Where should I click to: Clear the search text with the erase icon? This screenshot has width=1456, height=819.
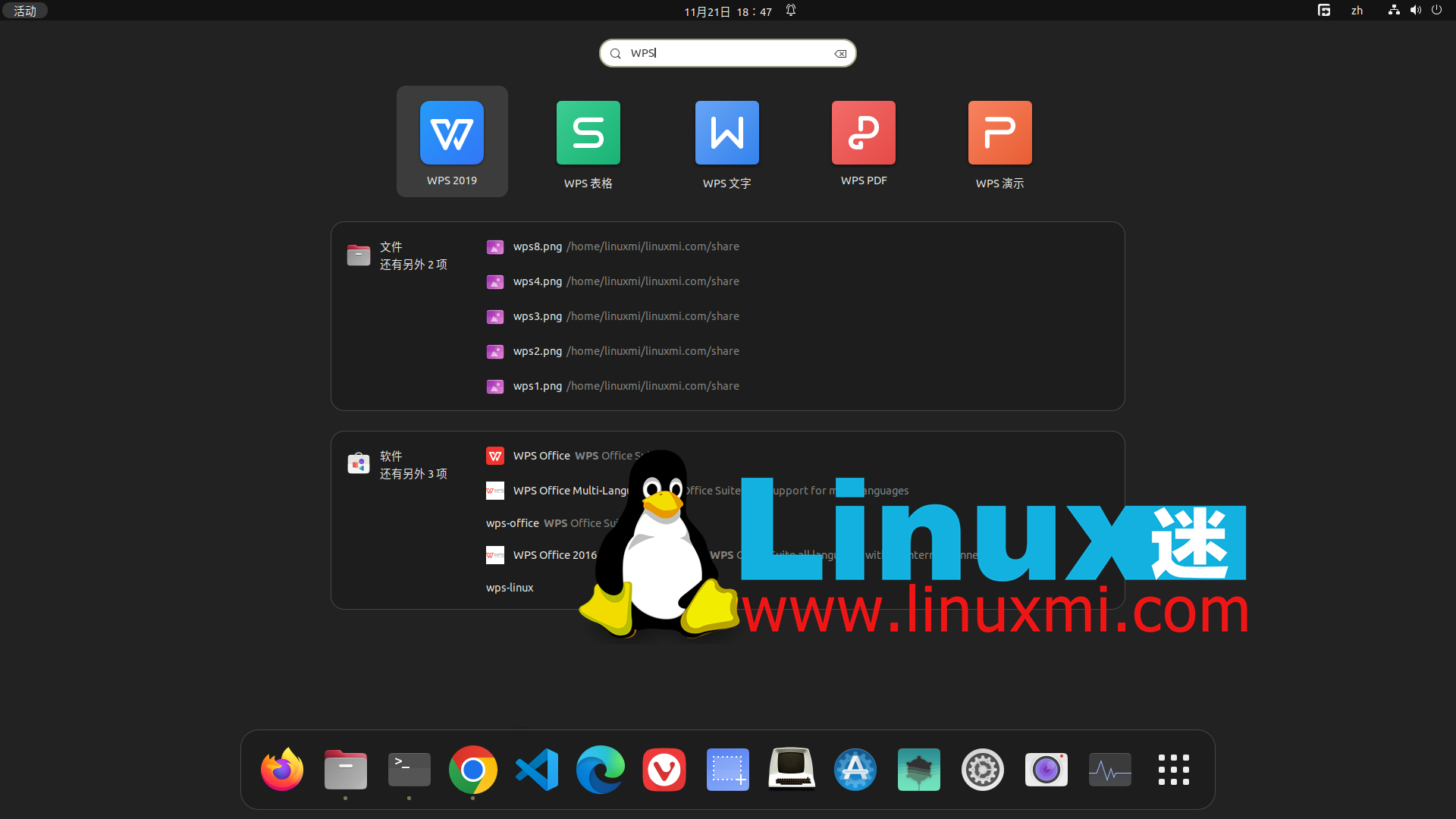[840, 53]
